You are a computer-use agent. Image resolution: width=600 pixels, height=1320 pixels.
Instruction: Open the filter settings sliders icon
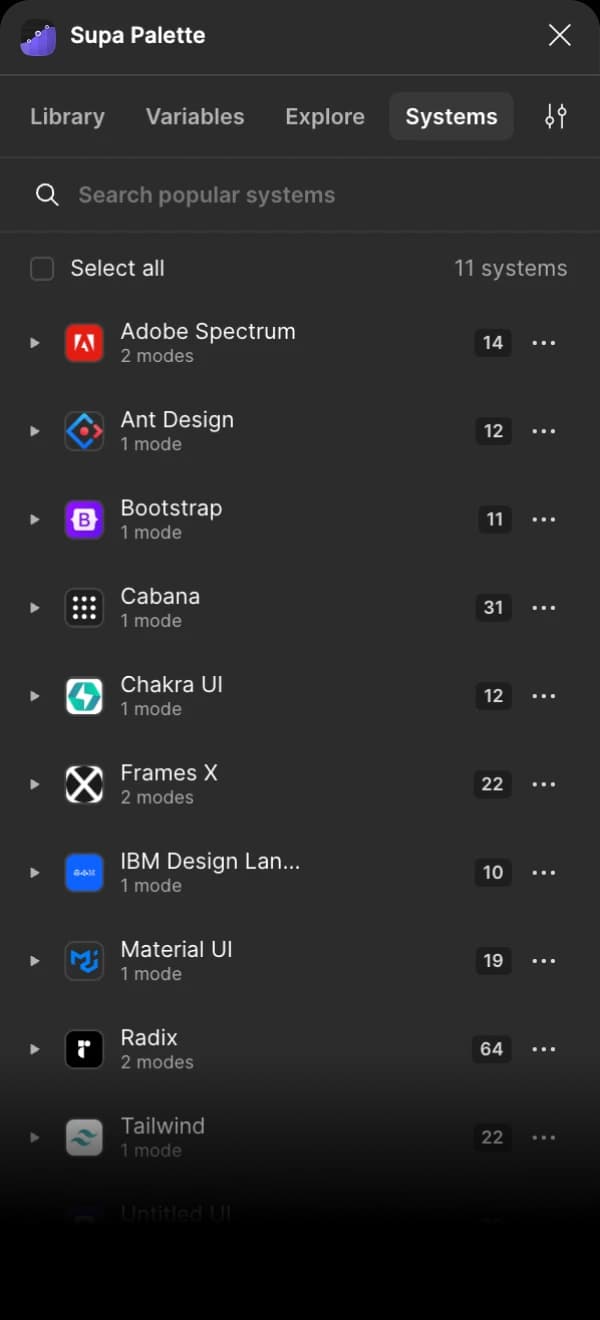click(556, 116)
